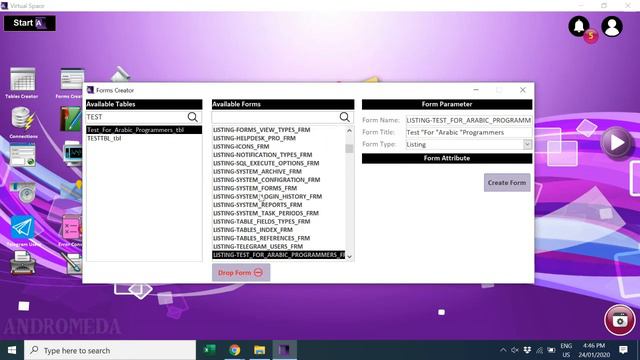The image size is (640, 360).
Task: Click the Form Name input field
Action: pos(469,120)
